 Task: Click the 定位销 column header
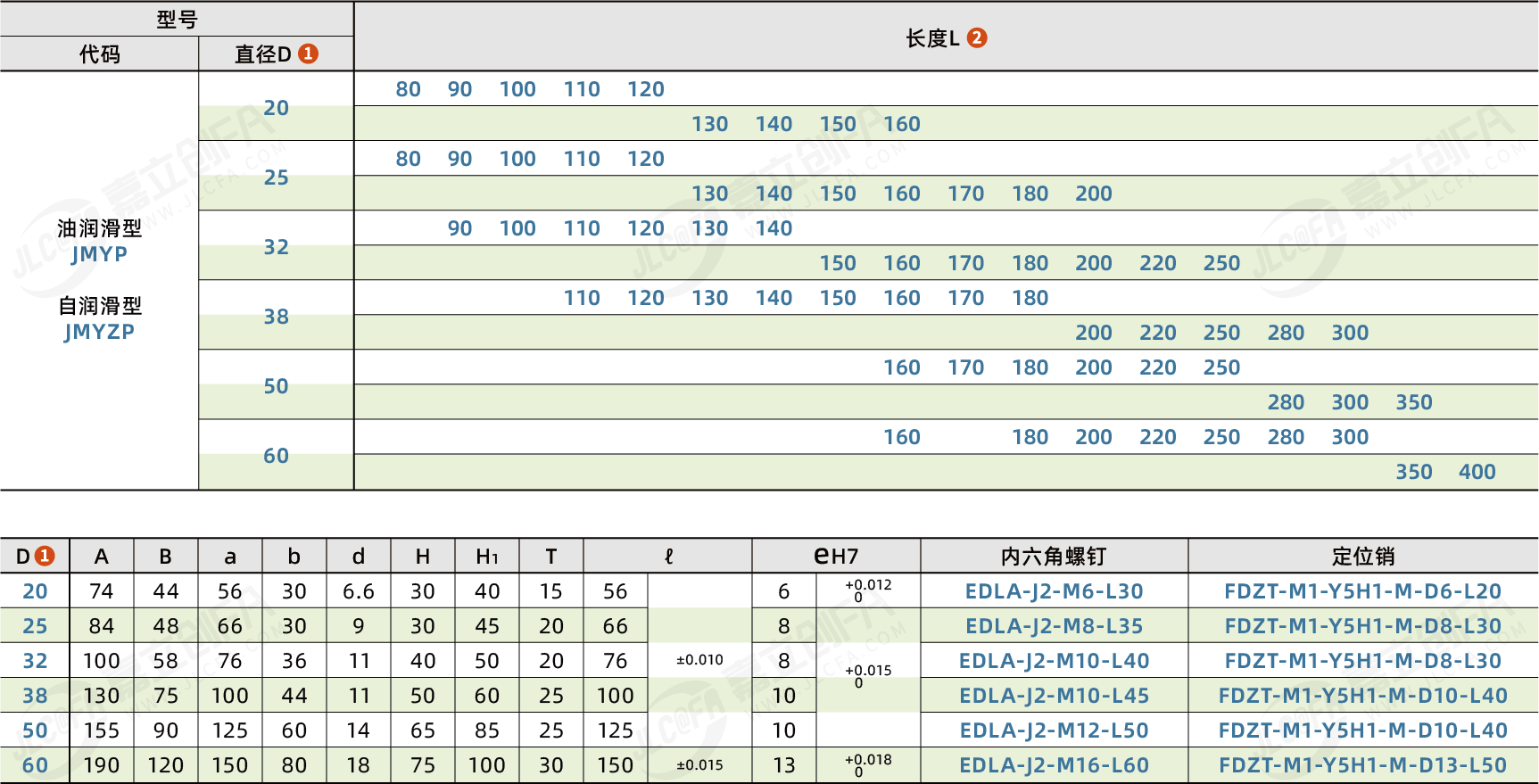[1362, 557]
